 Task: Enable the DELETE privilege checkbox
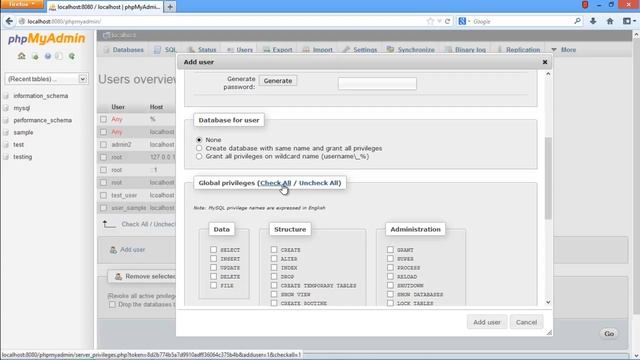point(213,276)
